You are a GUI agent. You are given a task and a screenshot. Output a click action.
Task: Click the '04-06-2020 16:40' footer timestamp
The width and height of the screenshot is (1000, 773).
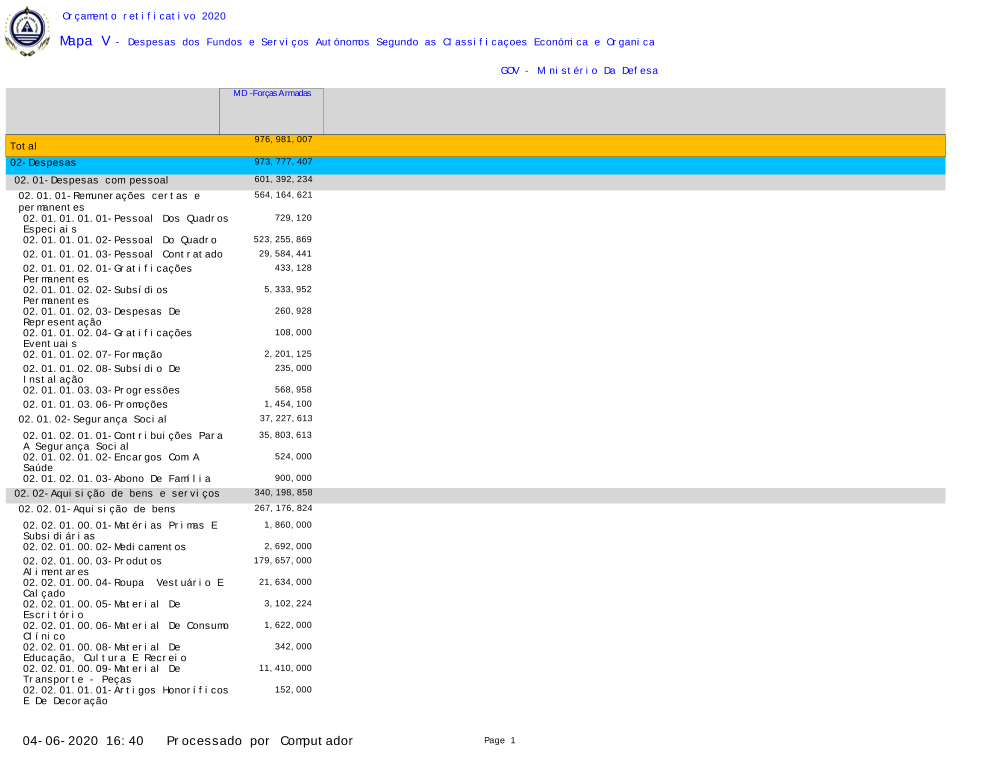[84, 741]
